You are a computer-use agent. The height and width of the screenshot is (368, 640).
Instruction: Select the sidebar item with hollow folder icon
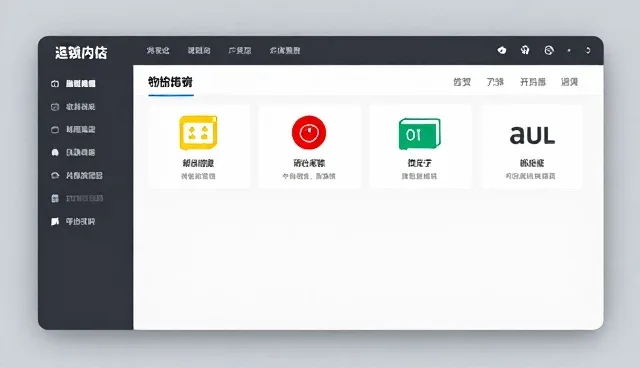tap(73, 130)
